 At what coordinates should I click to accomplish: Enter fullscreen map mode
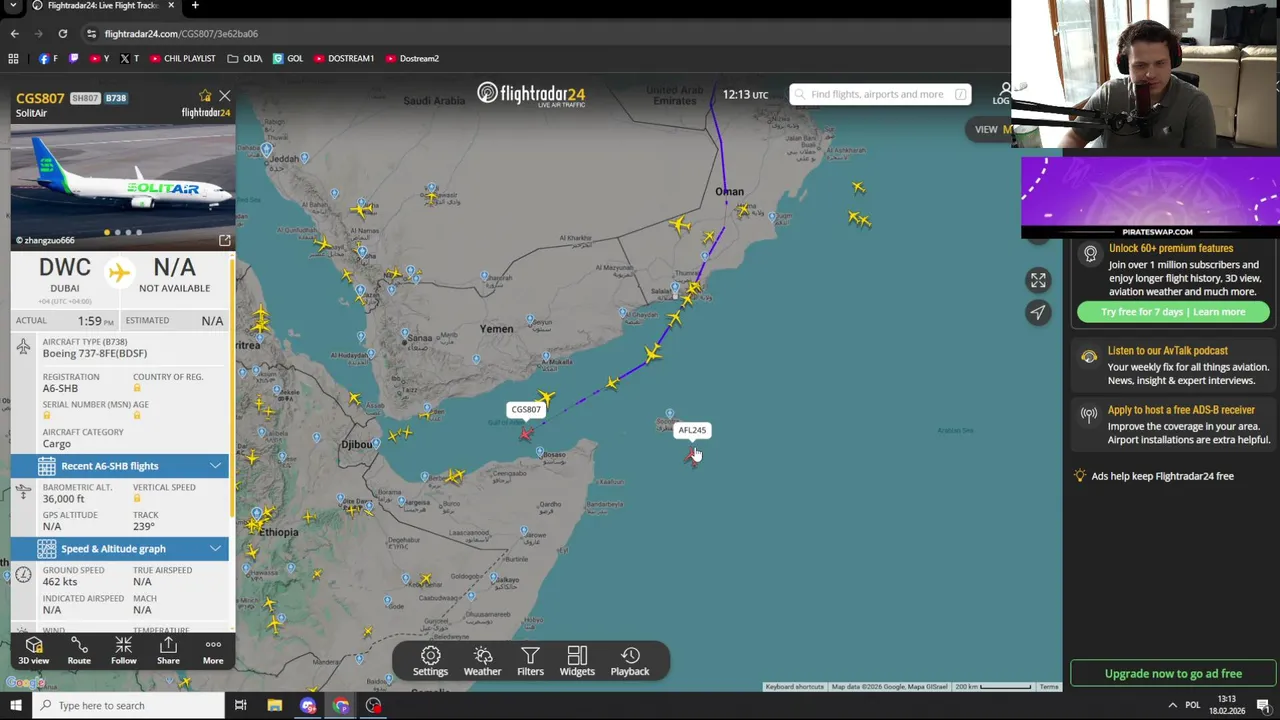1038,280
